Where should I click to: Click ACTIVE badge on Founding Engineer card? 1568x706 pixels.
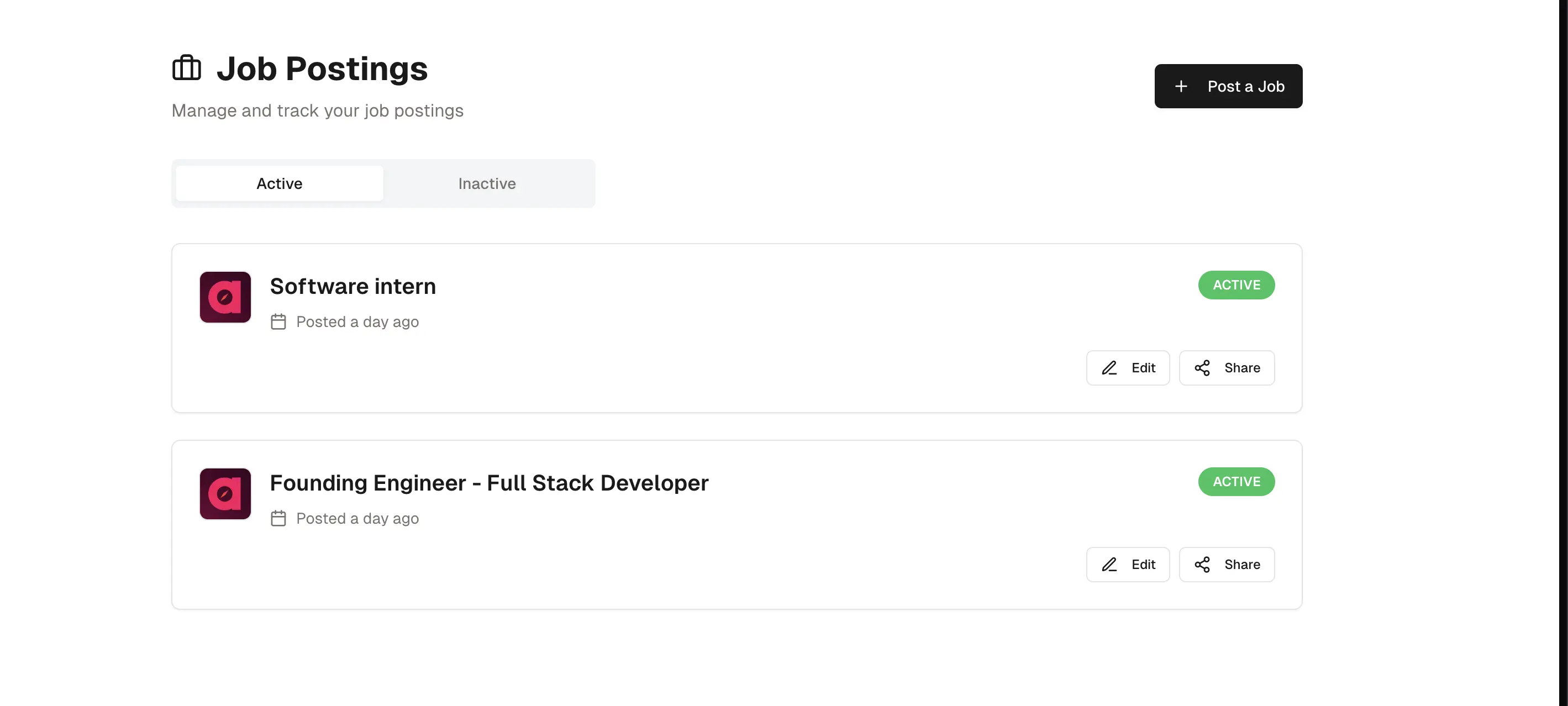(x=1236, y=481)
